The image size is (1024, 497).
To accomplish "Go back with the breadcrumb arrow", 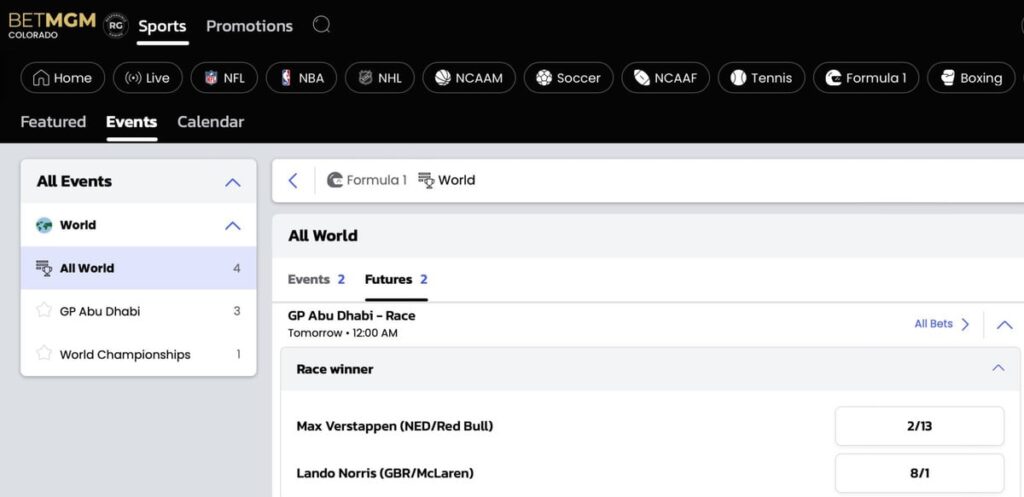I will [293, 180].
